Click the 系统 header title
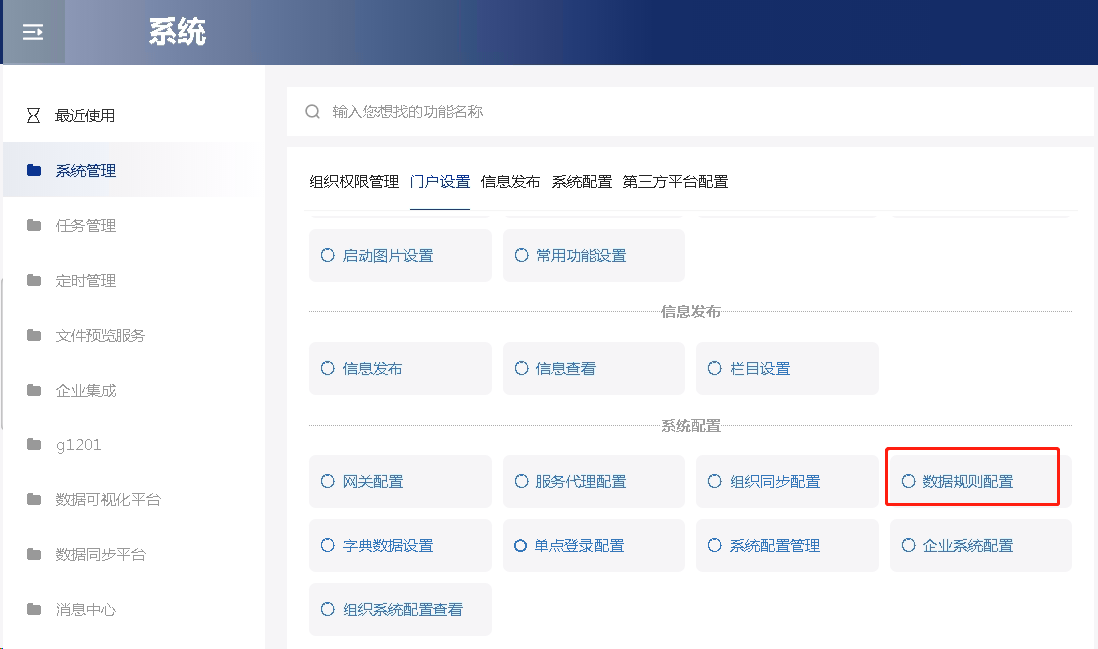This screenshot has height=649, width=1098. coord(177,32)
